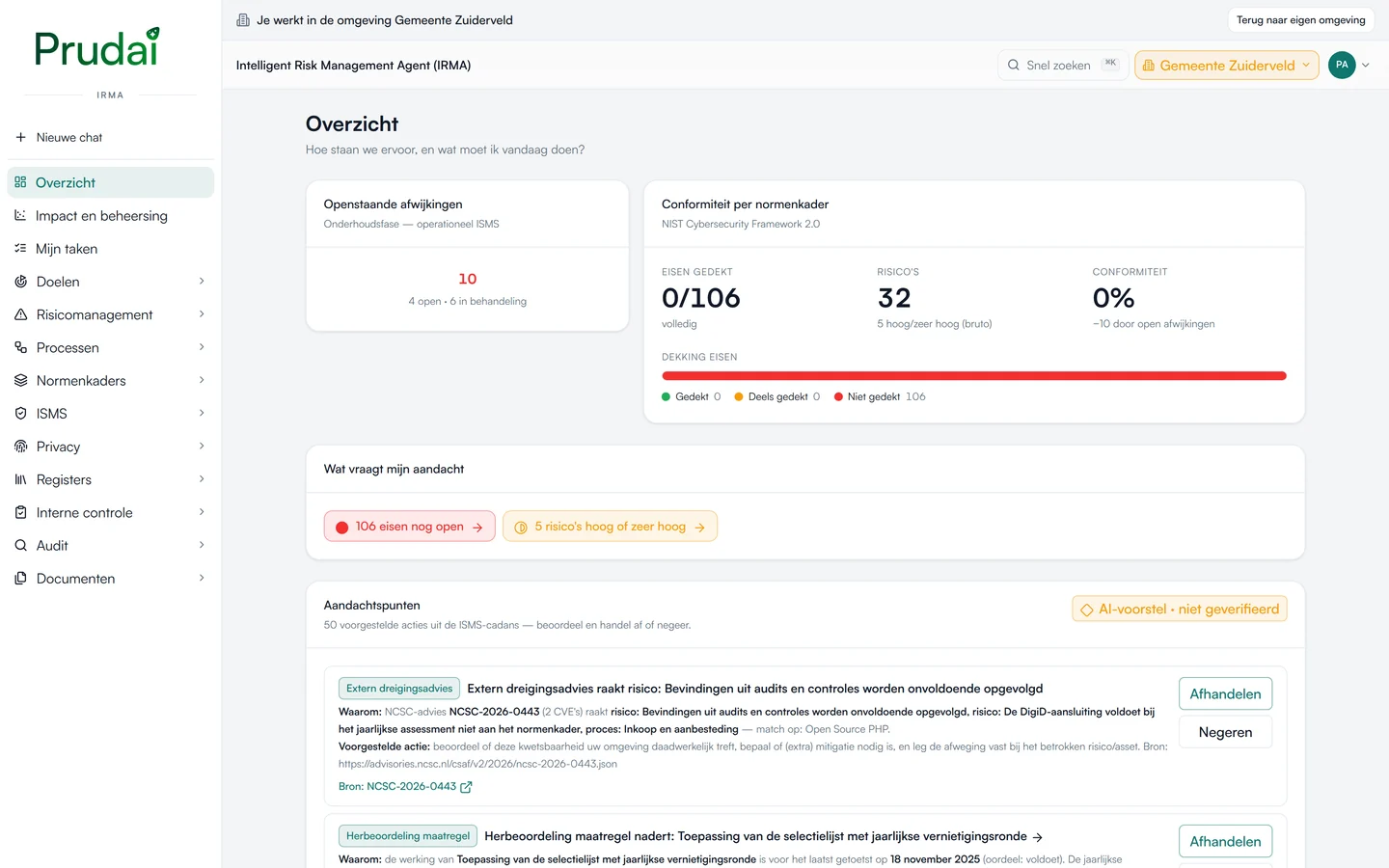This screenshot has height=868, width=1389.
Task: Click the Mijn taken checklist icon
Action: tap(20, 248)
